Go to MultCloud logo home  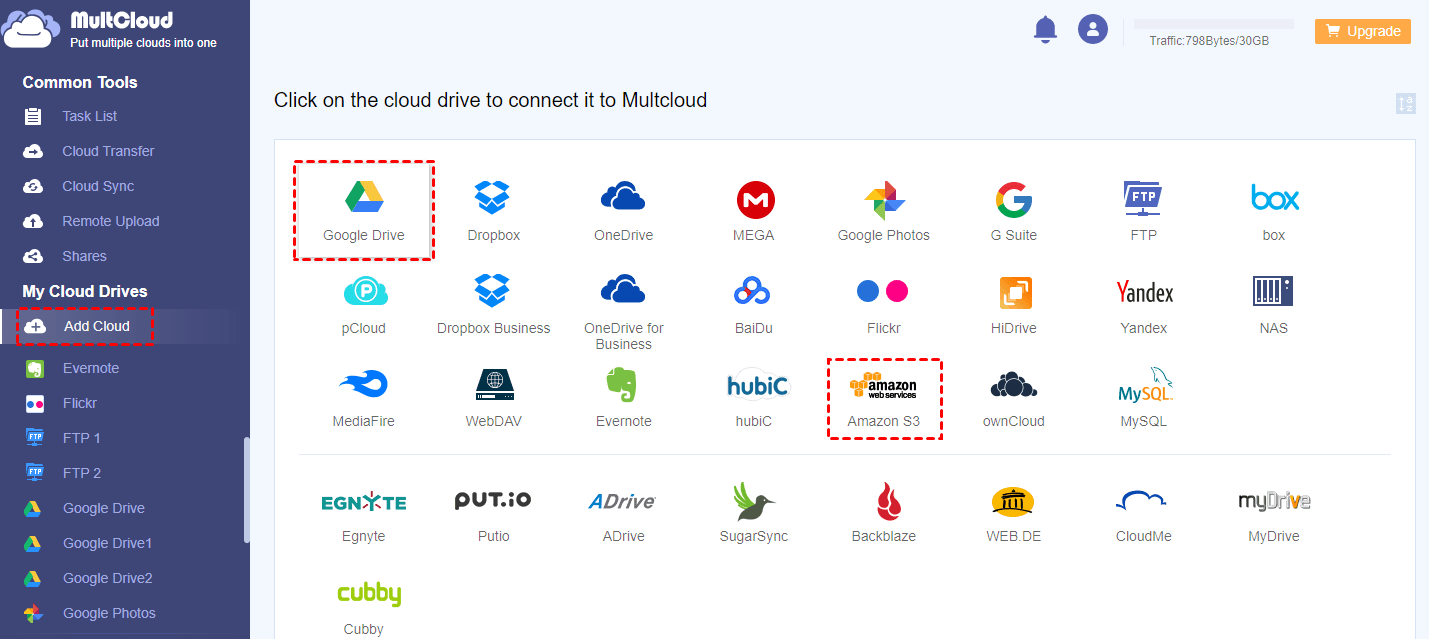click(x=110, y=29)
